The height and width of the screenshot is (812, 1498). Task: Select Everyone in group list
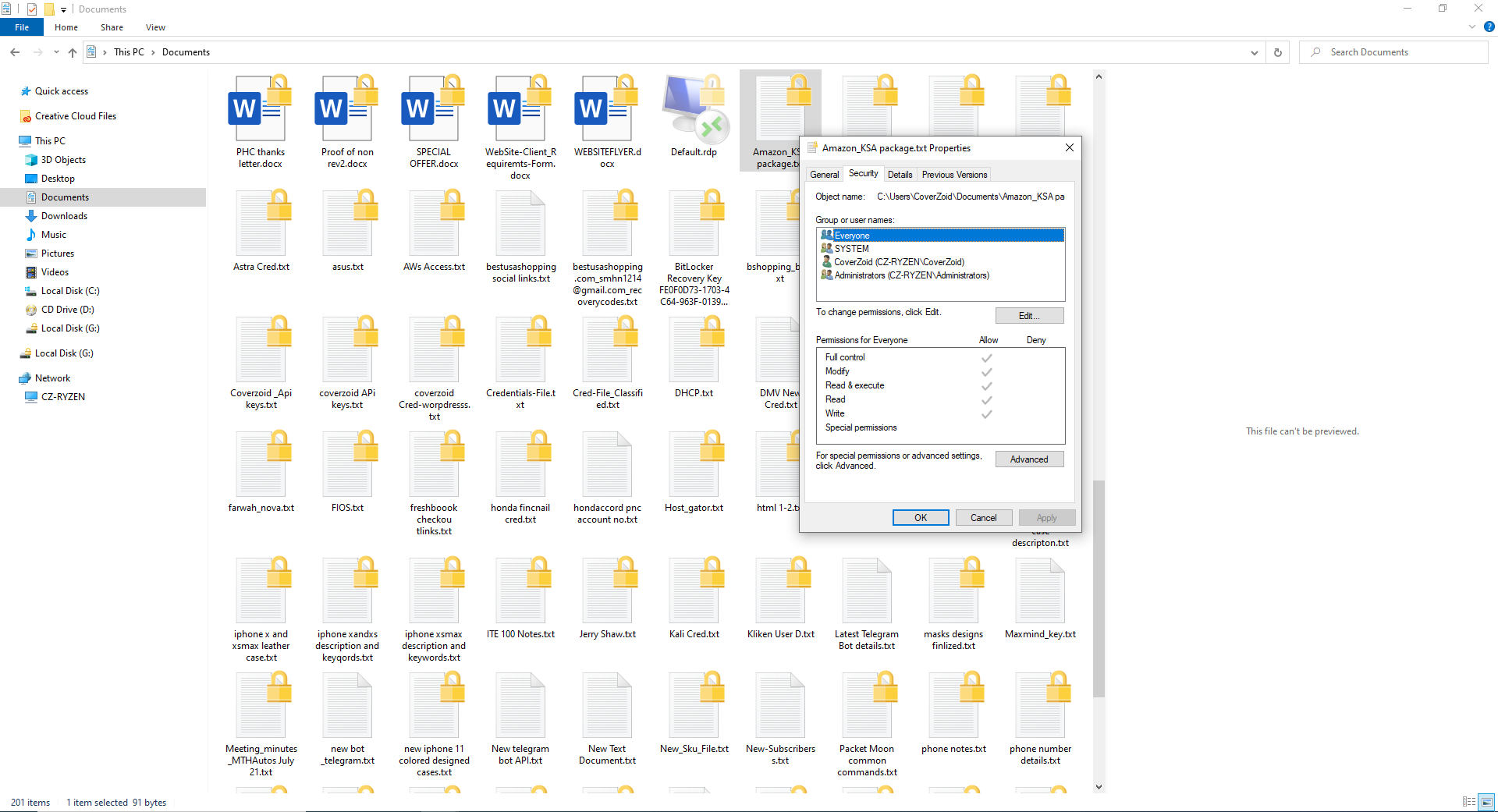point(941,236)
